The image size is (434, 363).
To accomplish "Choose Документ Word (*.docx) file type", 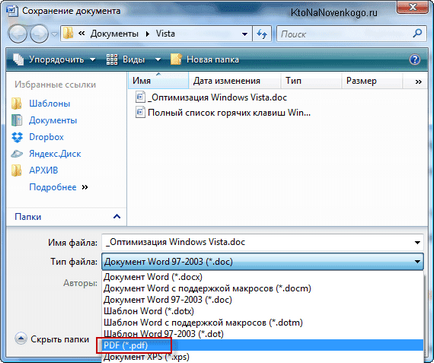I will [263, 277].
